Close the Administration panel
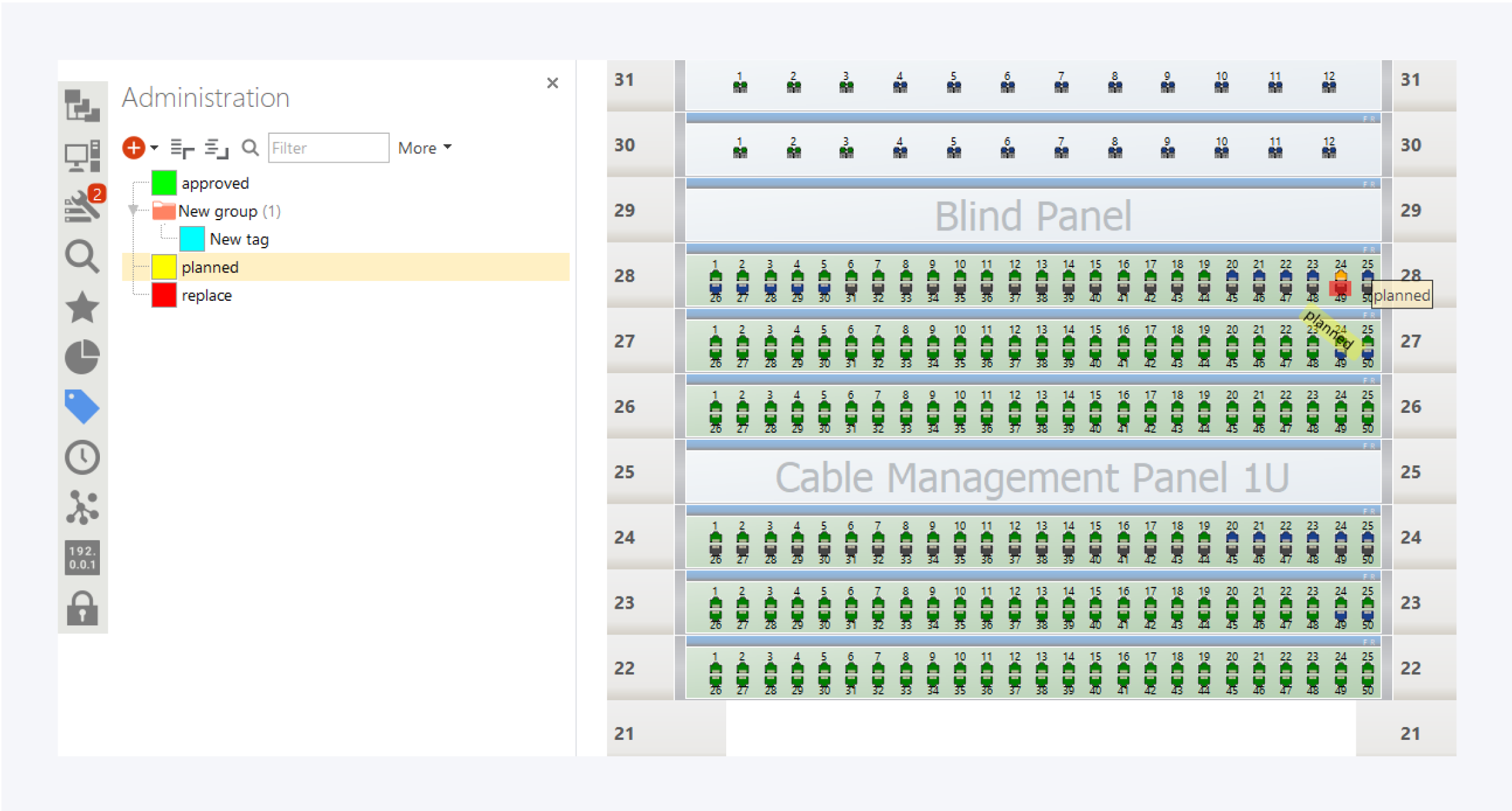Screen dimensions: 1512x811 pos(552,83)
